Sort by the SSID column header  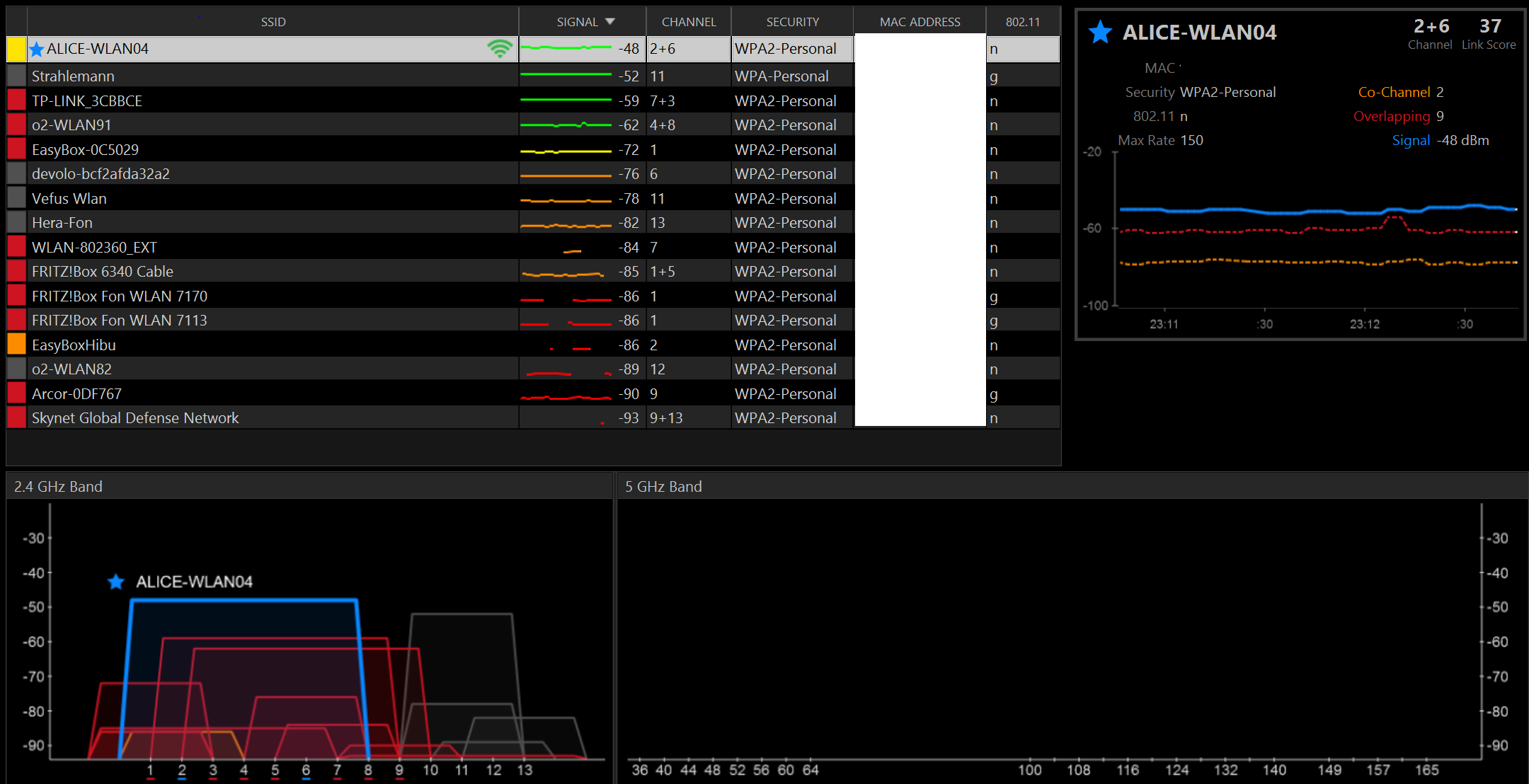coord(273,22)
